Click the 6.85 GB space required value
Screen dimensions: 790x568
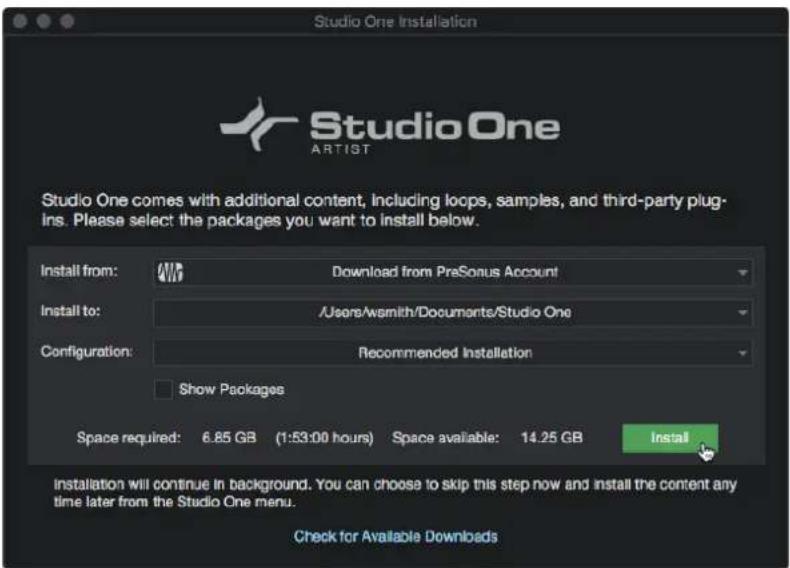pyautogui.click(x=229, y=437)
